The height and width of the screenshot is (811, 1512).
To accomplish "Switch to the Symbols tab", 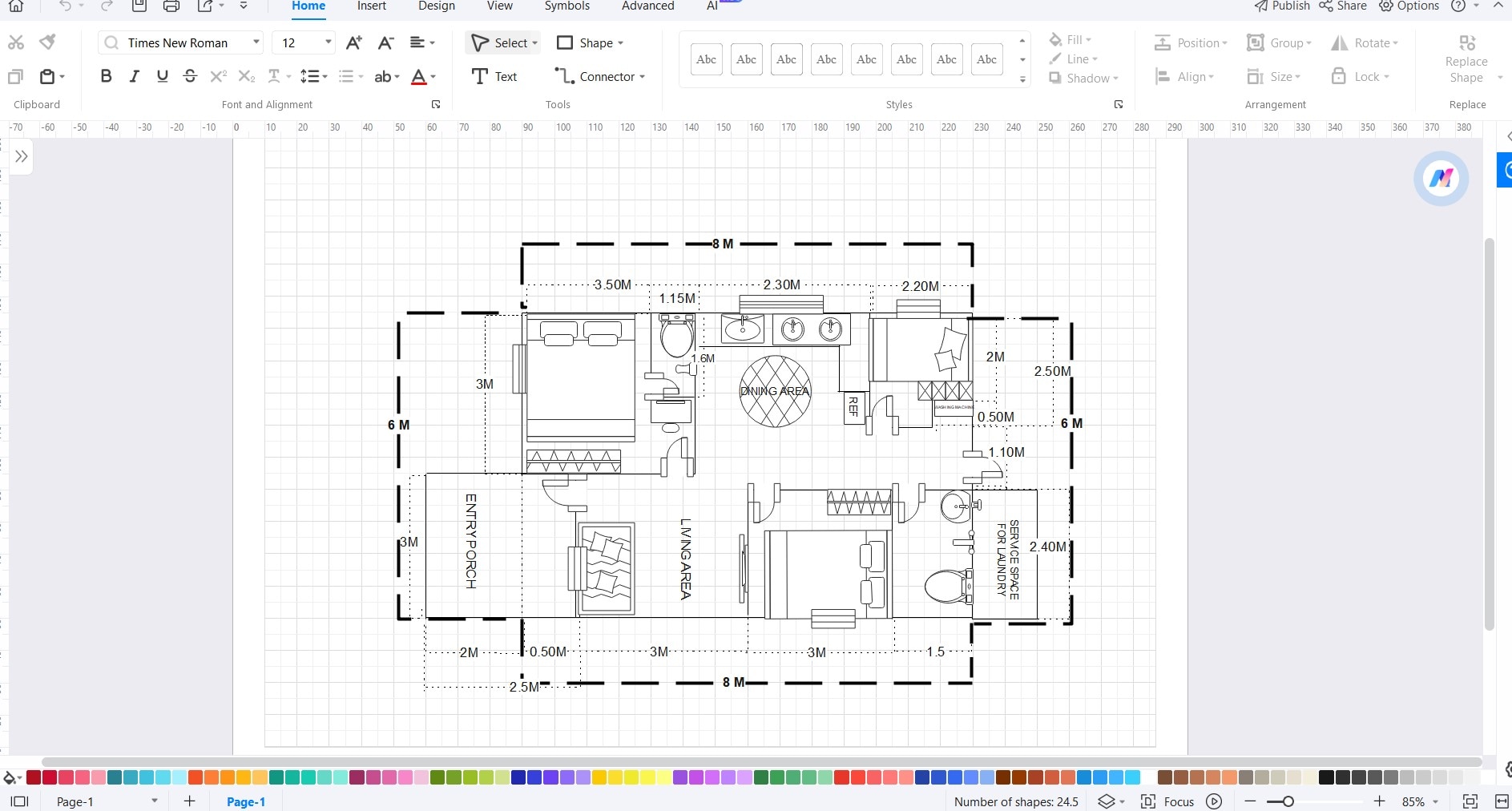I will click(567, 6).
